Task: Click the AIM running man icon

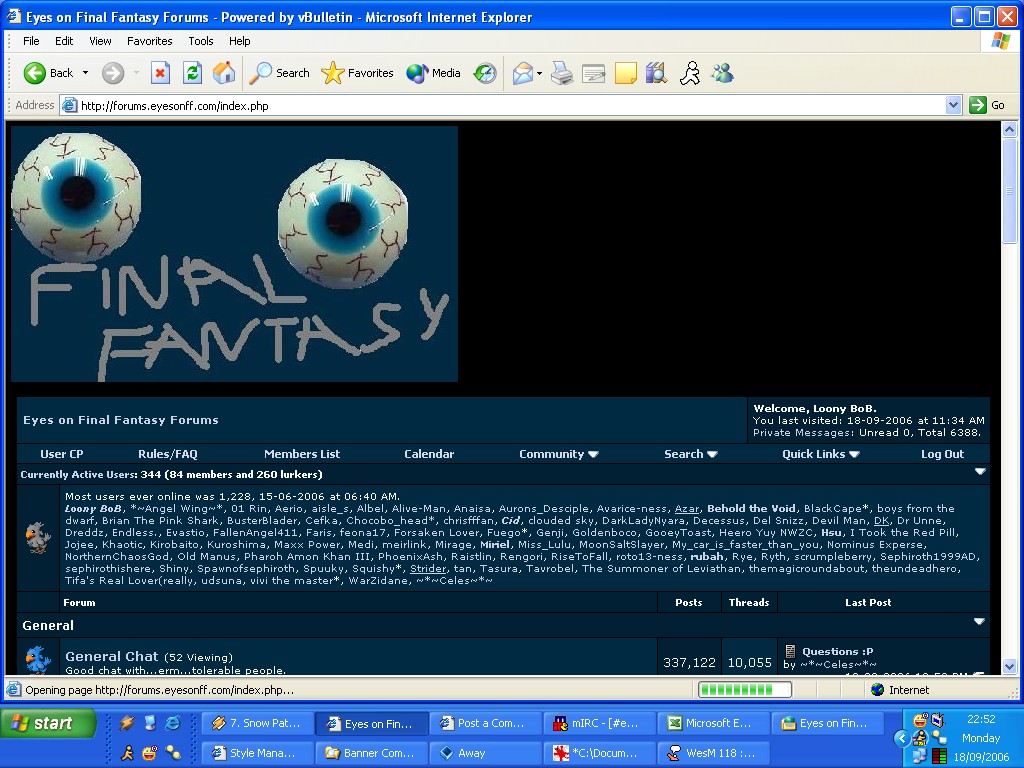Action: 690,73
